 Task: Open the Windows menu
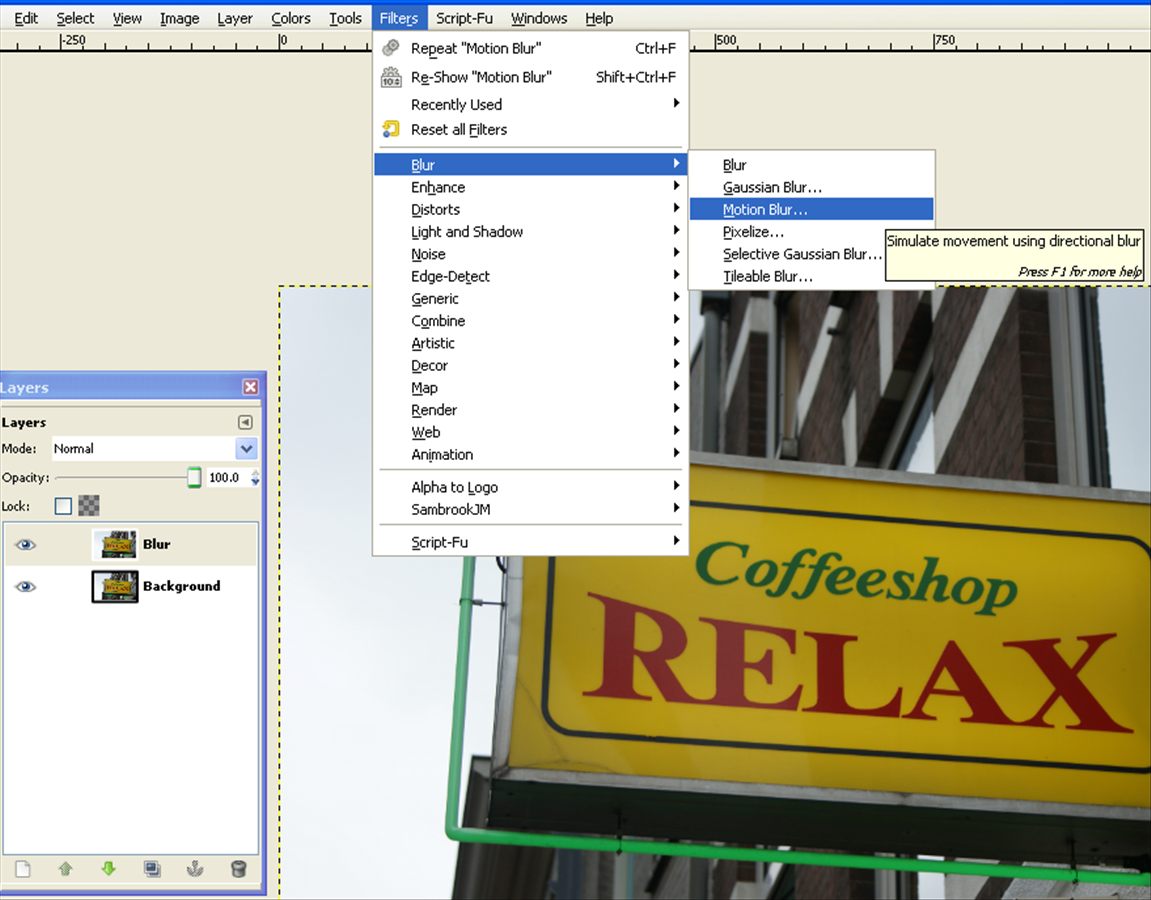coord(539,18)
